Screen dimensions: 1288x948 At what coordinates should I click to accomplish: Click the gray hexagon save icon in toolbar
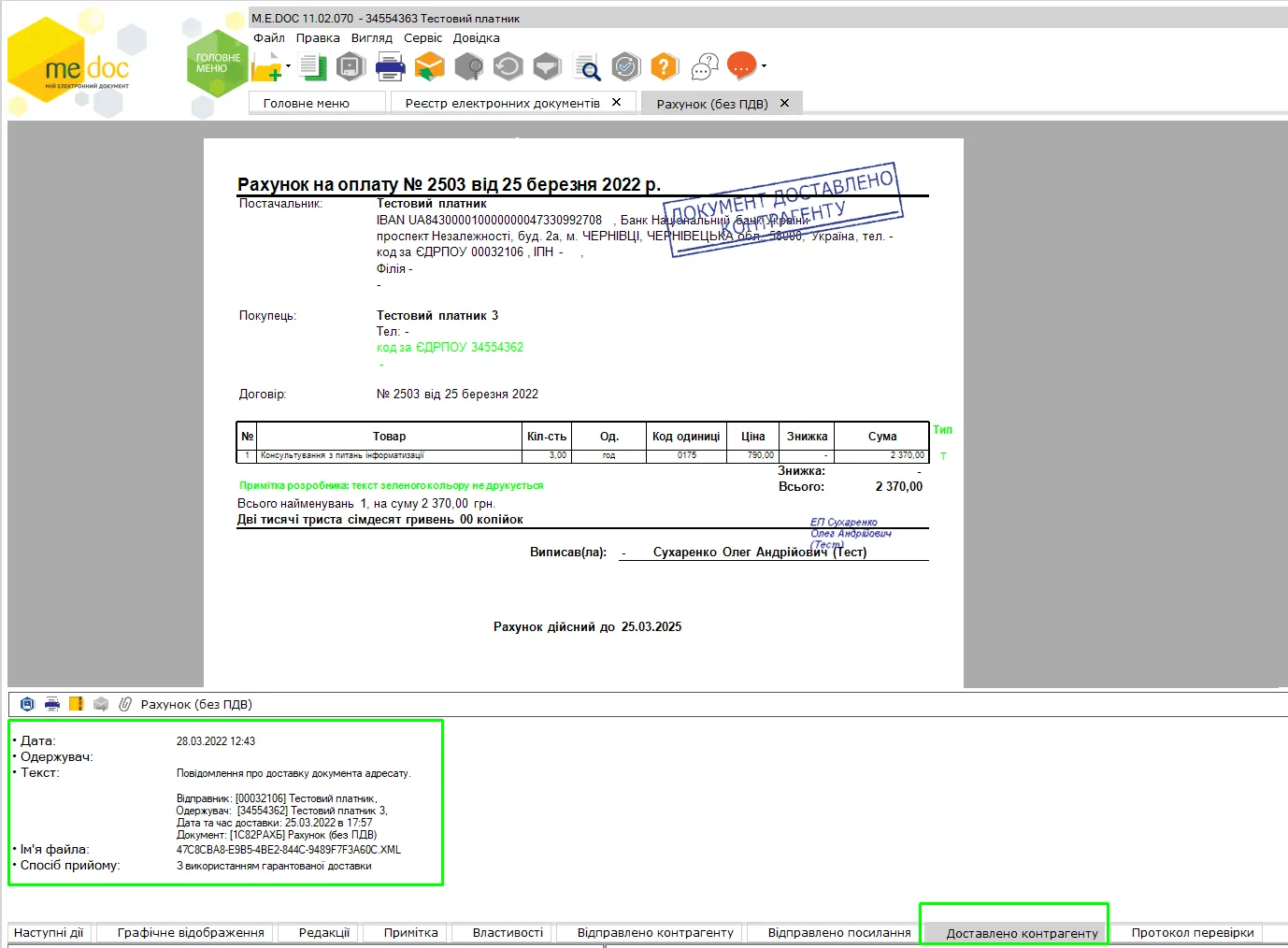tap(351, 66)
